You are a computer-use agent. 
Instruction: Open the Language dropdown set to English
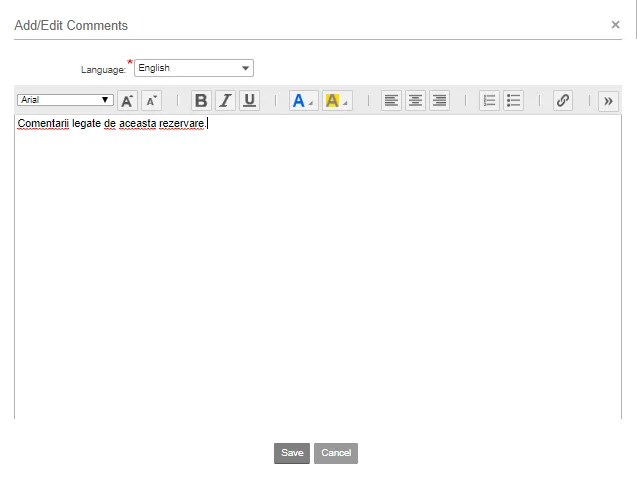point(194,68)
